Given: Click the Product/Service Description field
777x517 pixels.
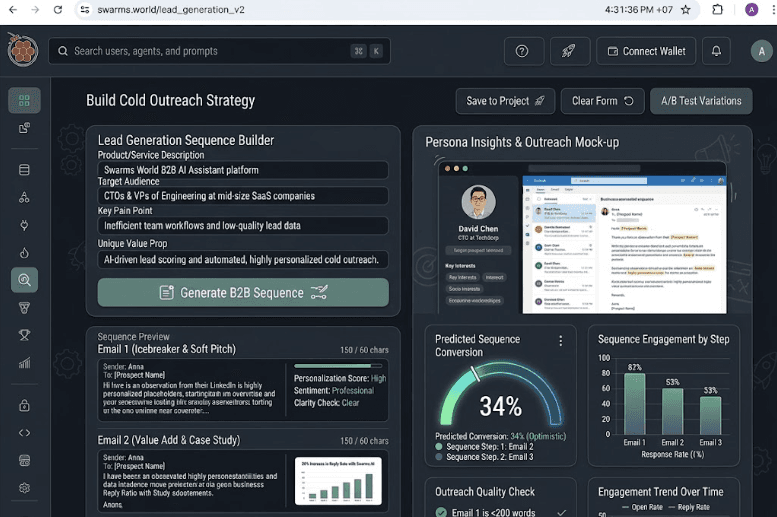Looking at the screenshot, I should coord(243,170).
